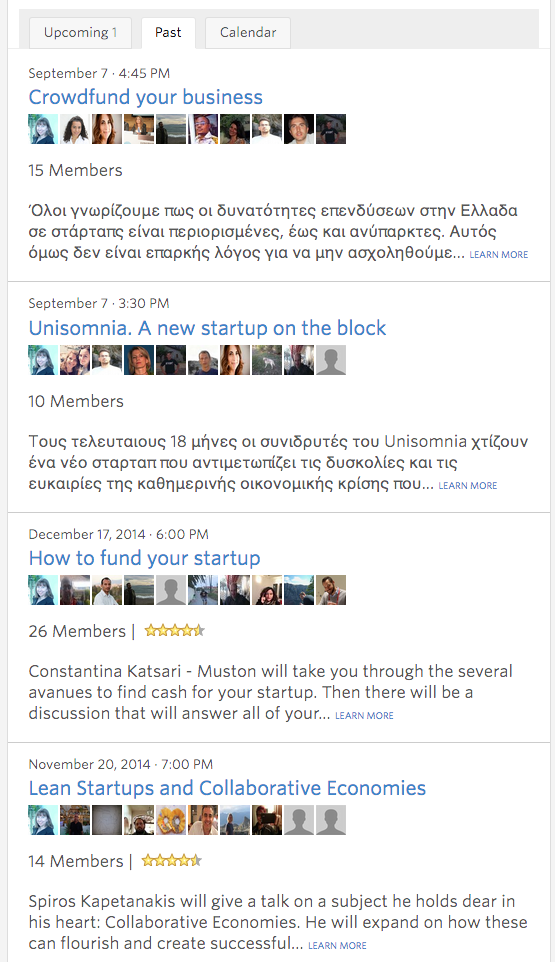Click LEARN MORE under Lean Startups description

click(x=337, y=945)
